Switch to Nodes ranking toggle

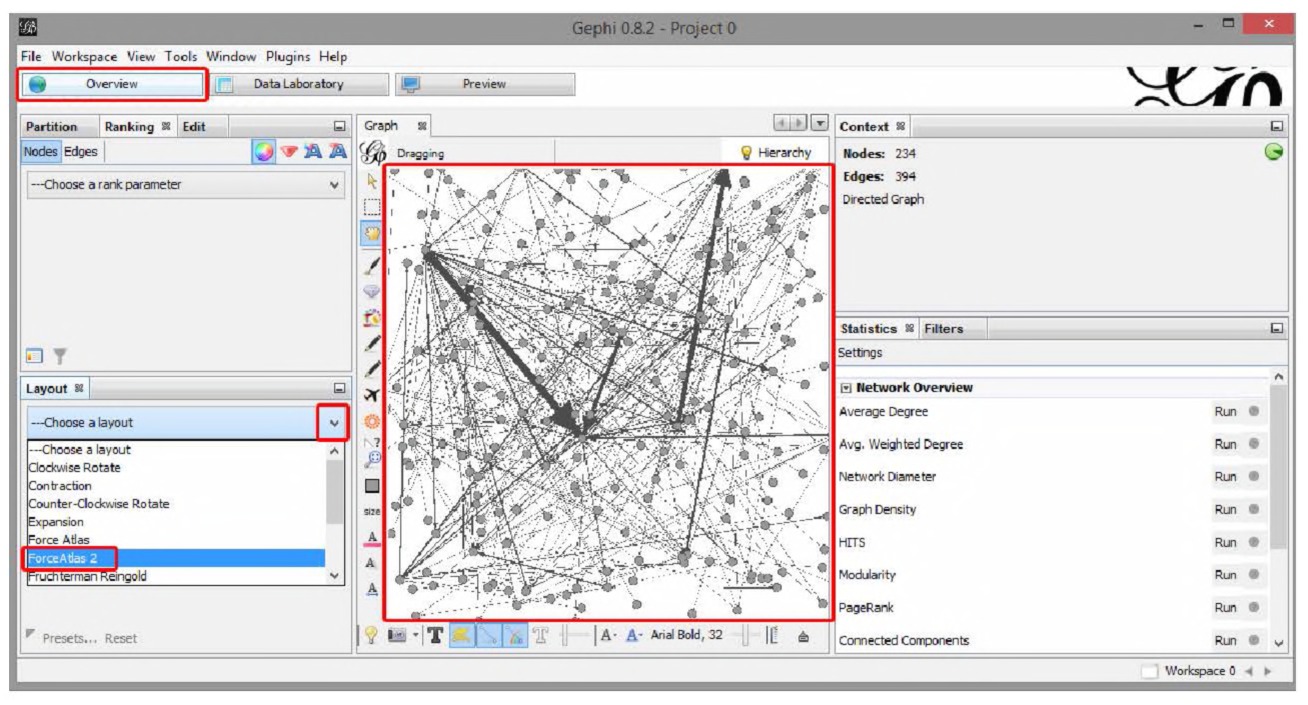pyautogui.click(x=41, y=151)
